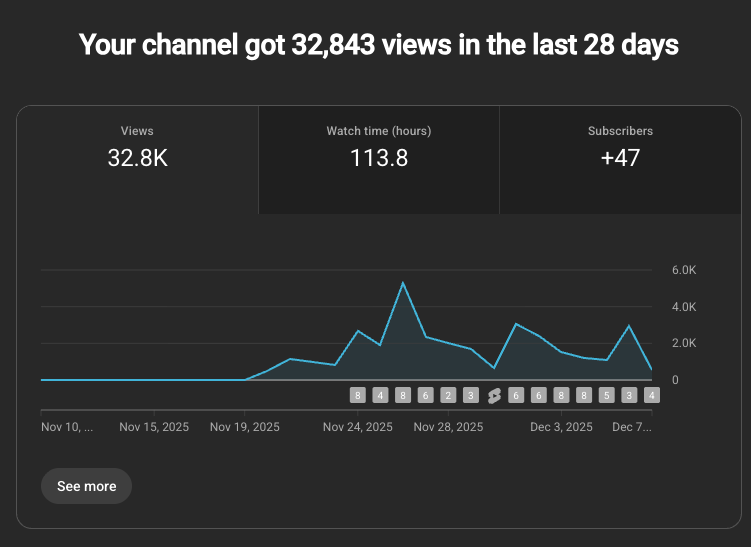Click the 32.8K views value
The height and width of the screenshot is (547, 751).
pyautogui.click(x=137, y=158)
